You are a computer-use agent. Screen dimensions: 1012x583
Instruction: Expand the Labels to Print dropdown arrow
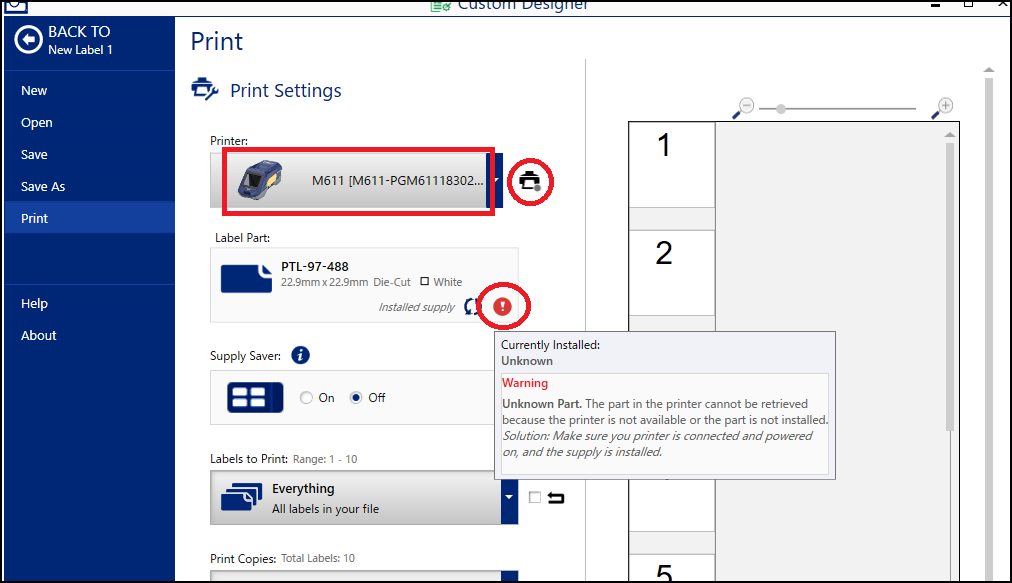509,497
